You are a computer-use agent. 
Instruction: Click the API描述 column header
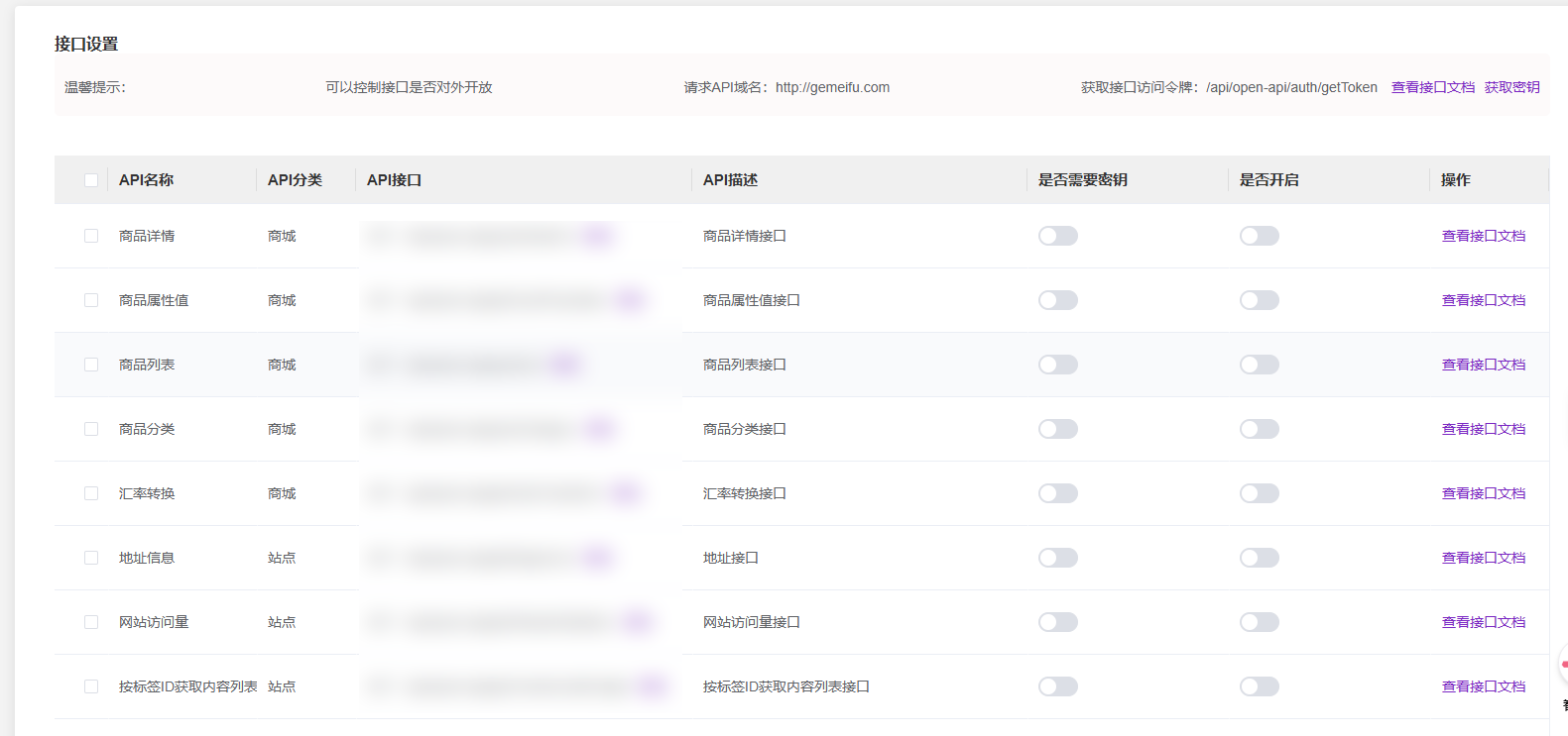[x=730, y=180]
